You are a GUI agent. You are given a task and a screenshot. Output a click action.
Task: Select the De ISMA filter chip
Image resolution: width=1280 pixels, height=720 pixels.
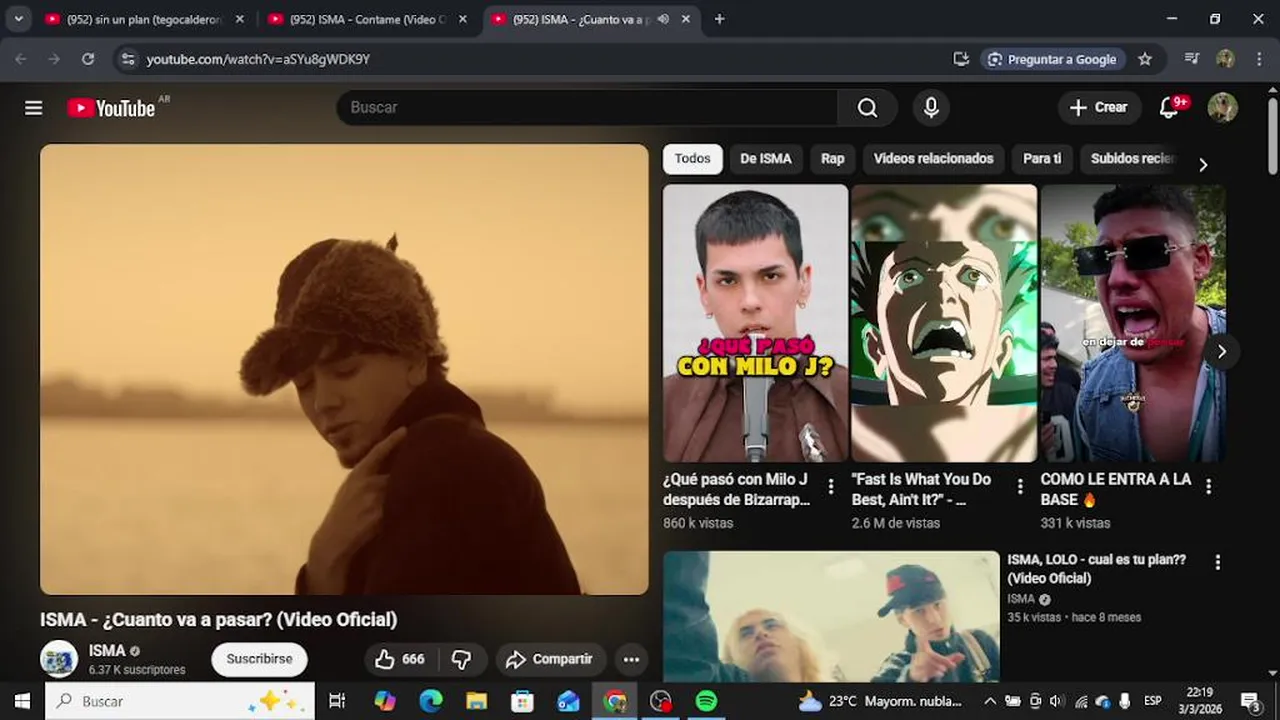click(765, 159)
